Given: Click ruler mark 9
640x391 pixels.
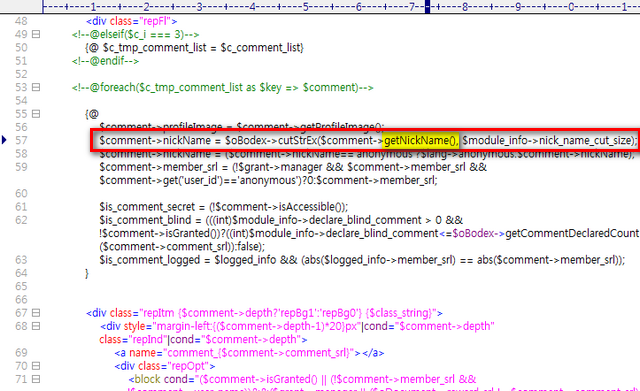Looking at the screenshot, I should [518, 7].
